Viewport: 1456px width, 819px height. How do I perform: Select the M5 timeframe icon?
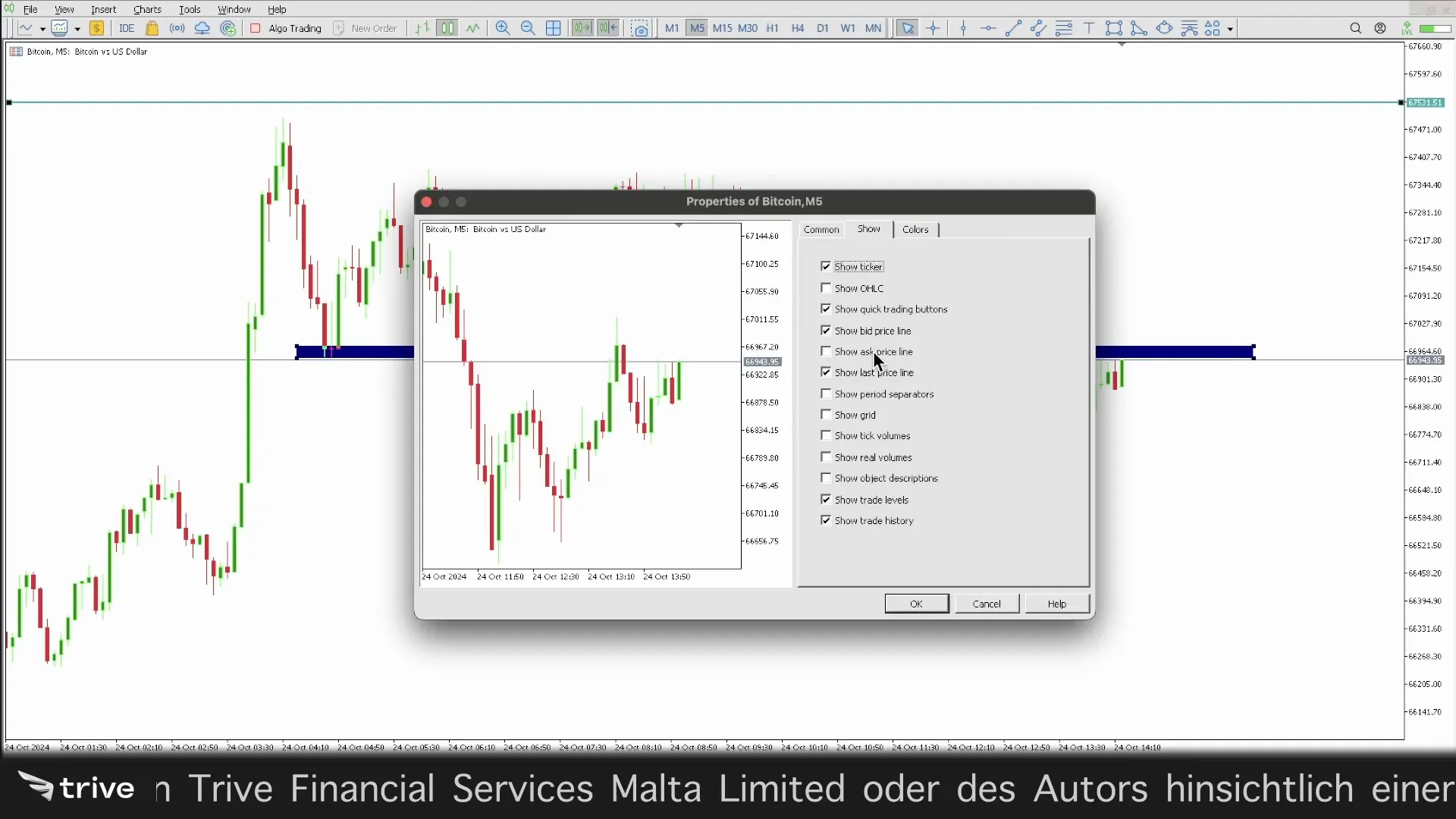(x=697, y=28)
